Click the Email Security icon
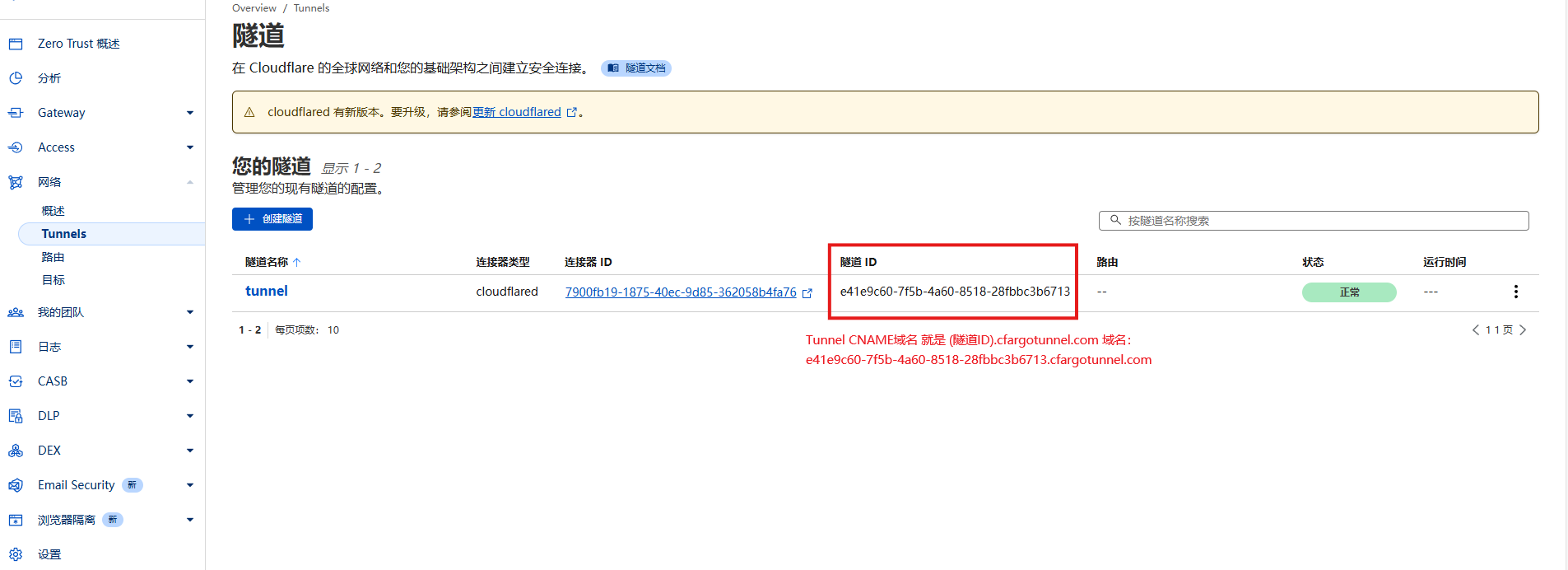Viewport: 1568px width, 570px height. (16, 485)
